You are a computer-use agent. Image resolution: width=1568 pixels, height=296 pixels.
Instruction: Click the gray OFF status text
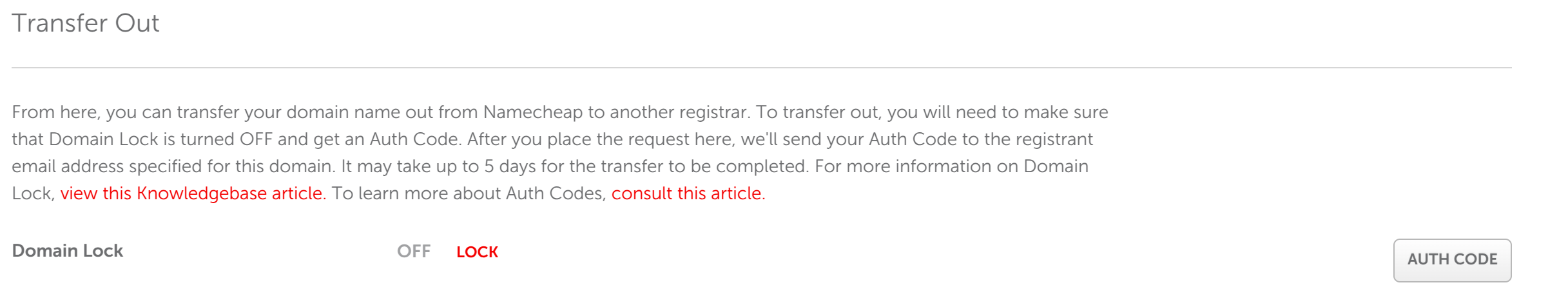click(414, 252)
